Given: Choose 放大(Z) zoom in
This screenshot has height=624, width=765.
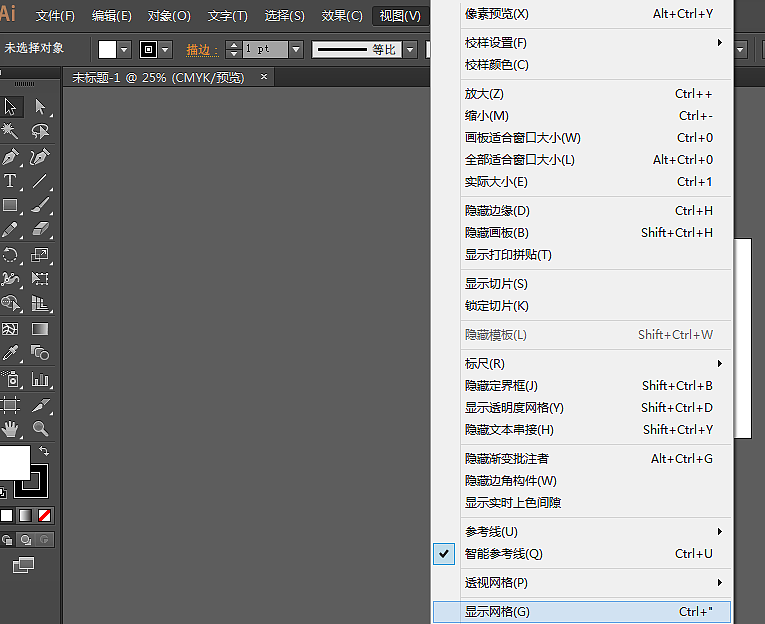Looking at the screenshot, I should coord(582,94).
